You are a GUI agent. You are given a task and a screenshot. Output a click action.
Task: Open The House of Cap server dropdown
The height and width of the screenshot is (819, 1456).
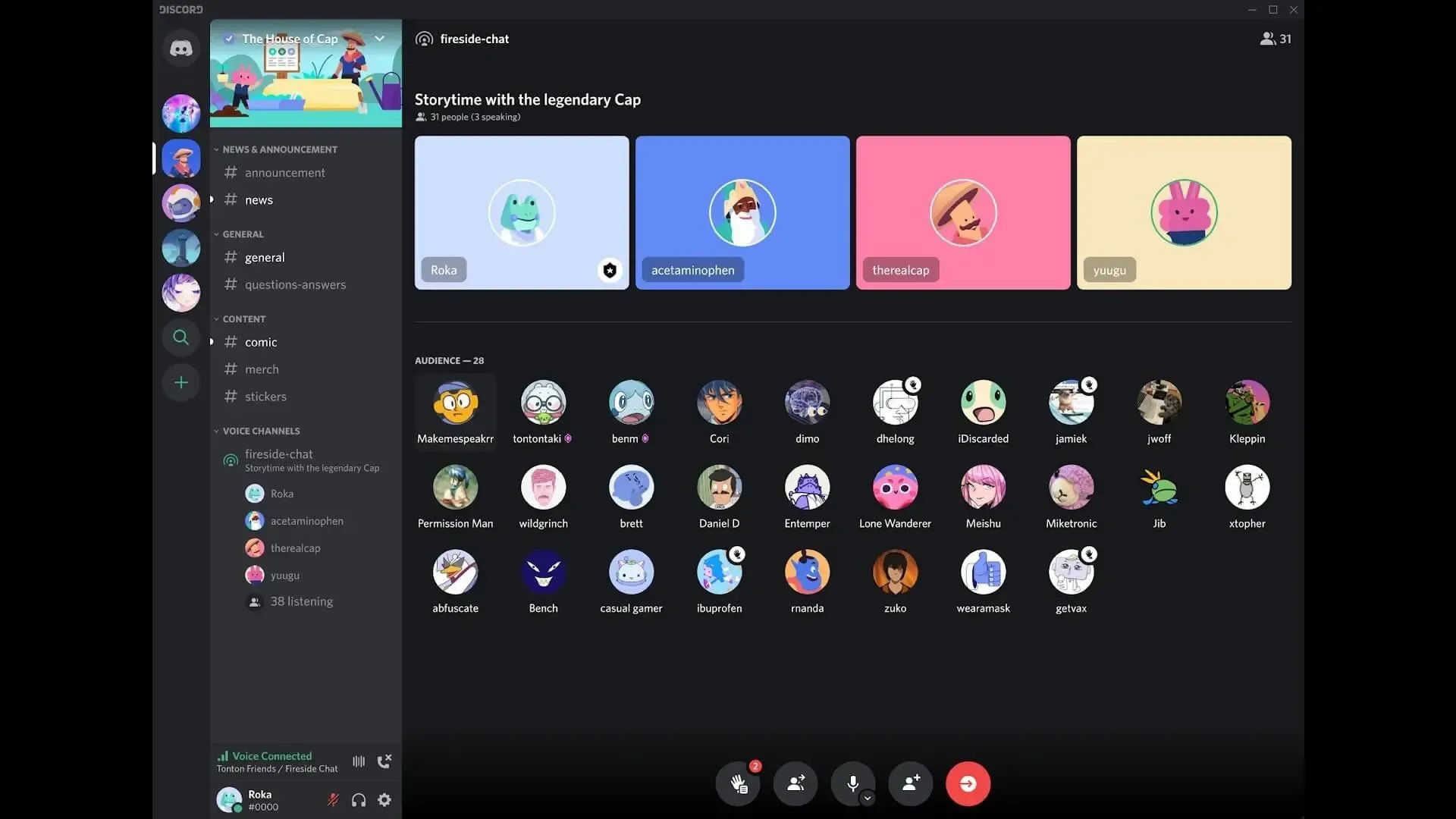(x=379, y=39)
